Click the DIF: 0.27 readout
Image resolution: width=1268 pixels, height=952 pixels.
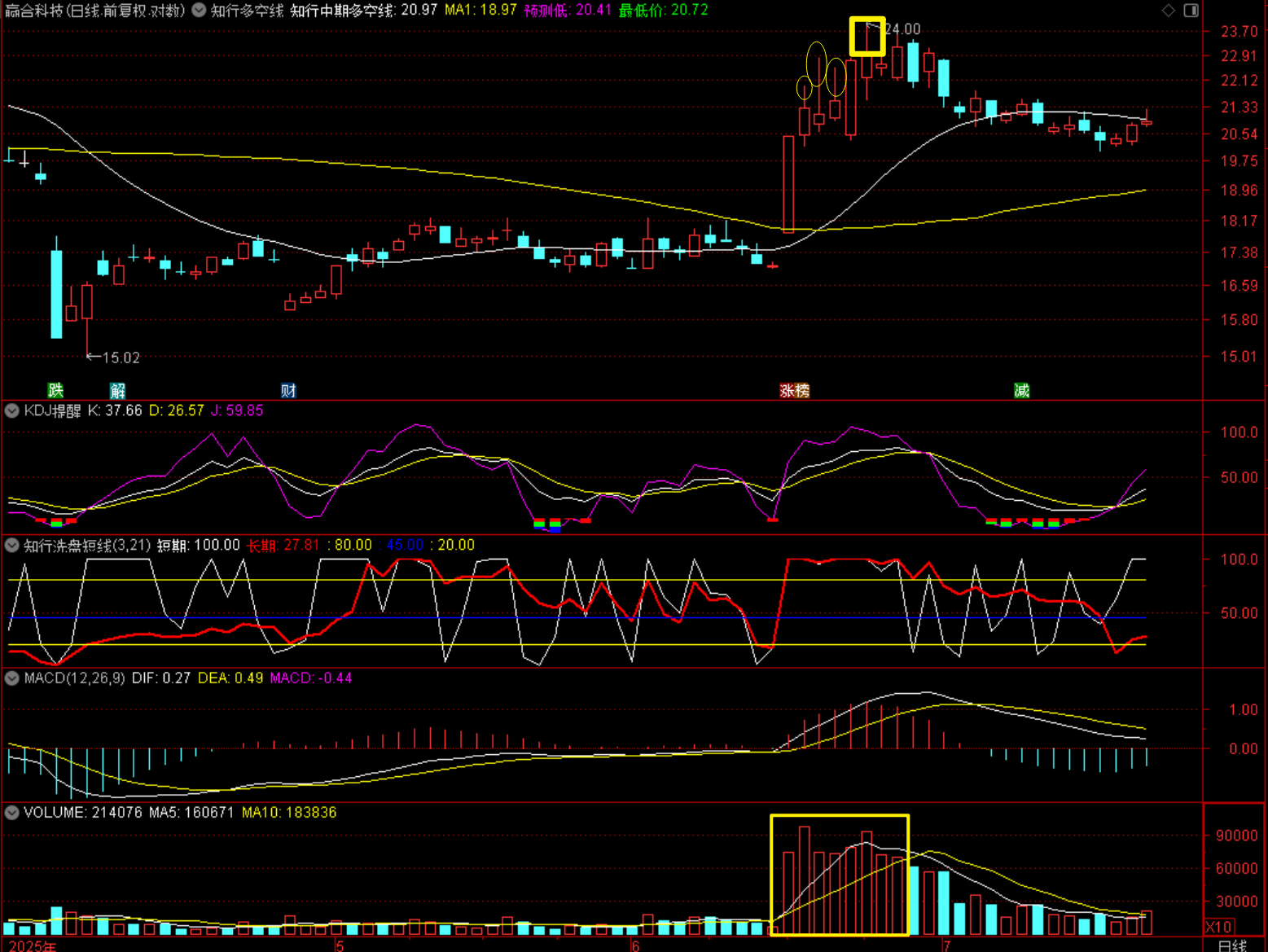[x=161, y=678]
